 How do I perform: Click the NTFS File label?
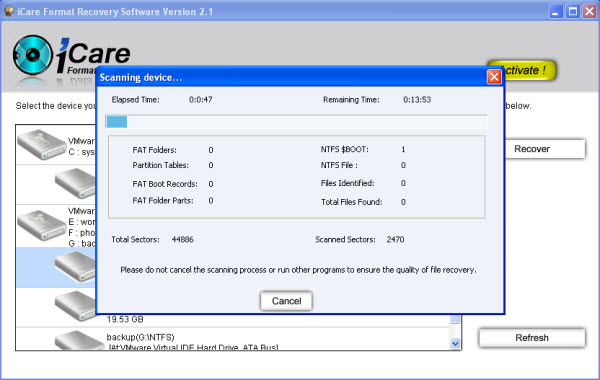click(x=339, y=165)
